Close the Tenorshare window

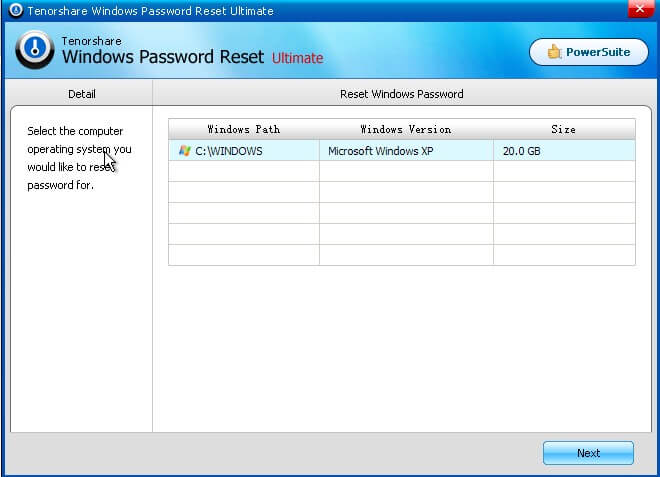coord(640,8)
